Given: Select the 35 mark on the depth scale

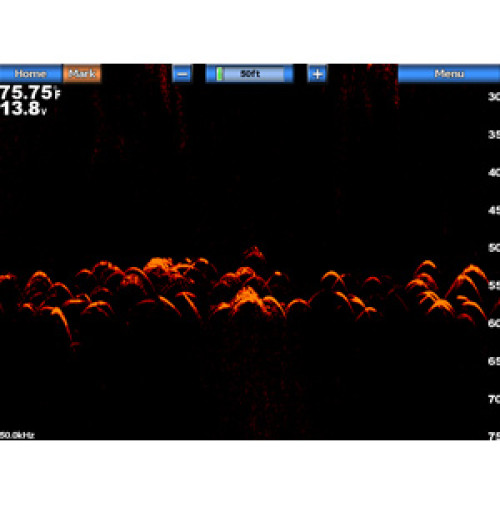Looking at the screenshot, I should 494,135.
